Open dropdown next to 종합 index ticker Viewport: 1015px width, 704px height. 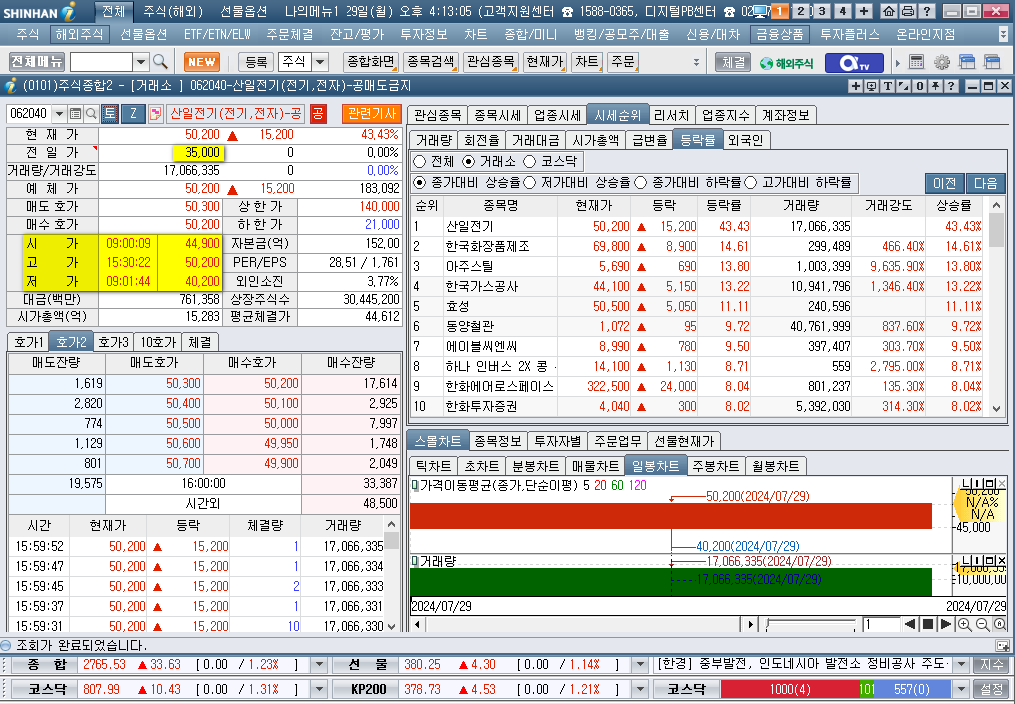point(318,665)
